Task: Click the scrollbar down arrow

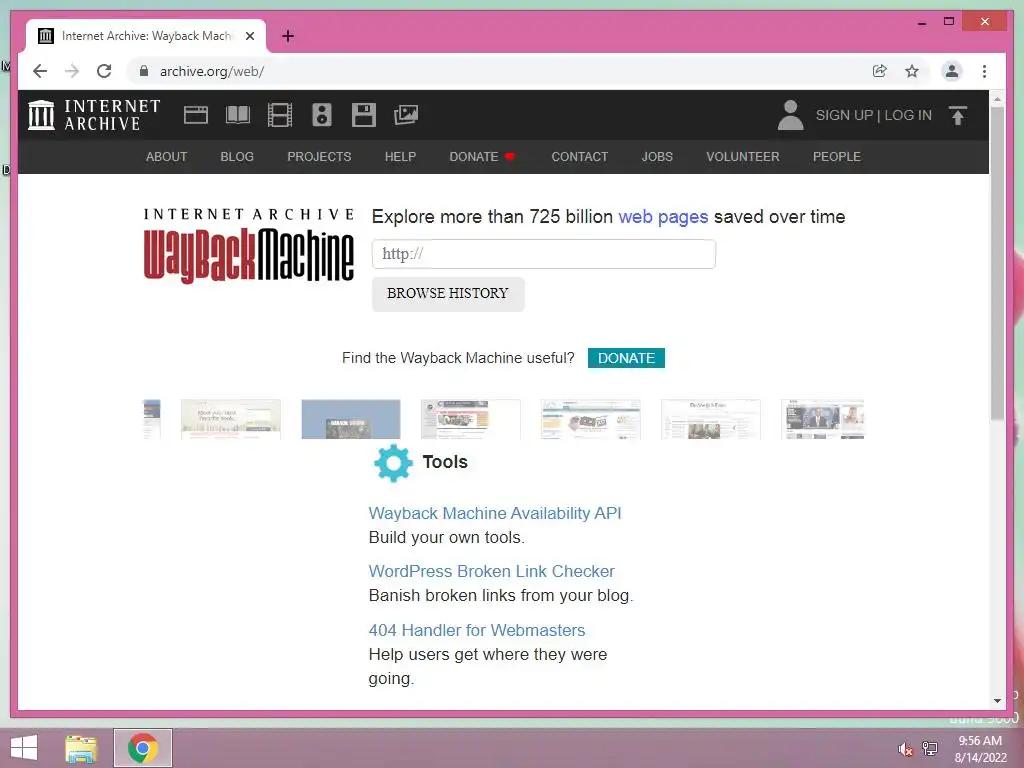Action: tap(997, 701)
